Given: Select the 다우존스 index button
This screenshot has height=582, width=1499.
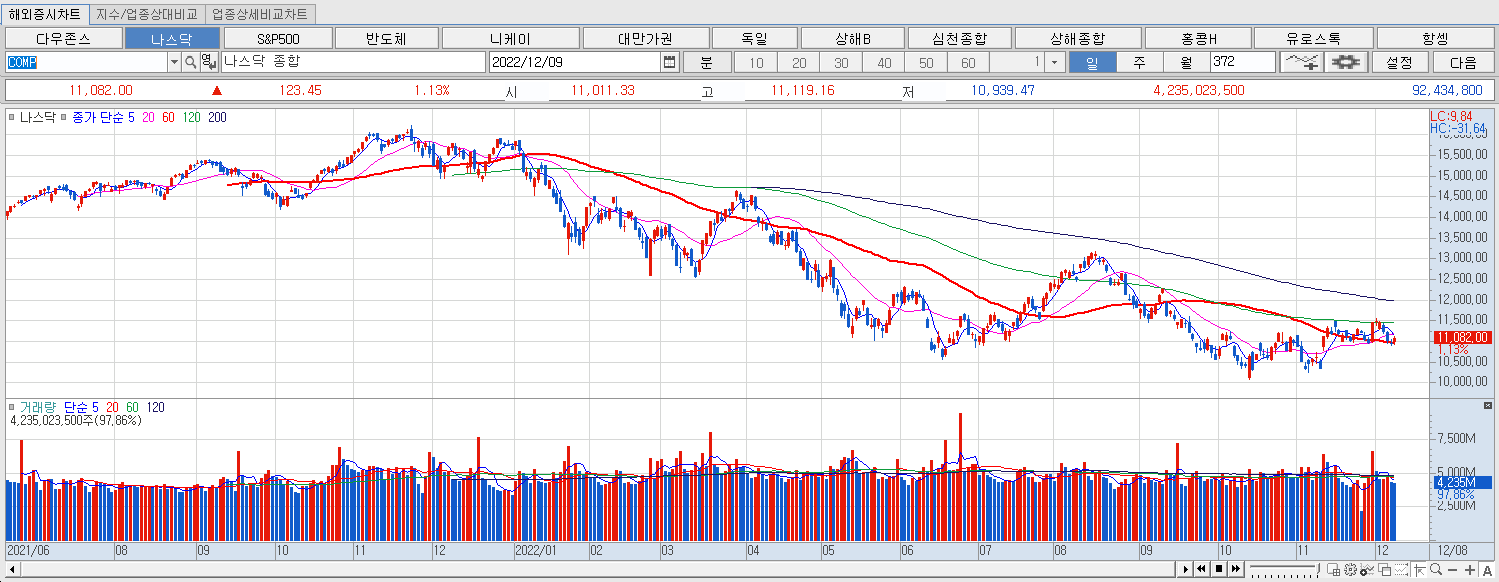Looking at the screenshot, I should tap(62, 38).
